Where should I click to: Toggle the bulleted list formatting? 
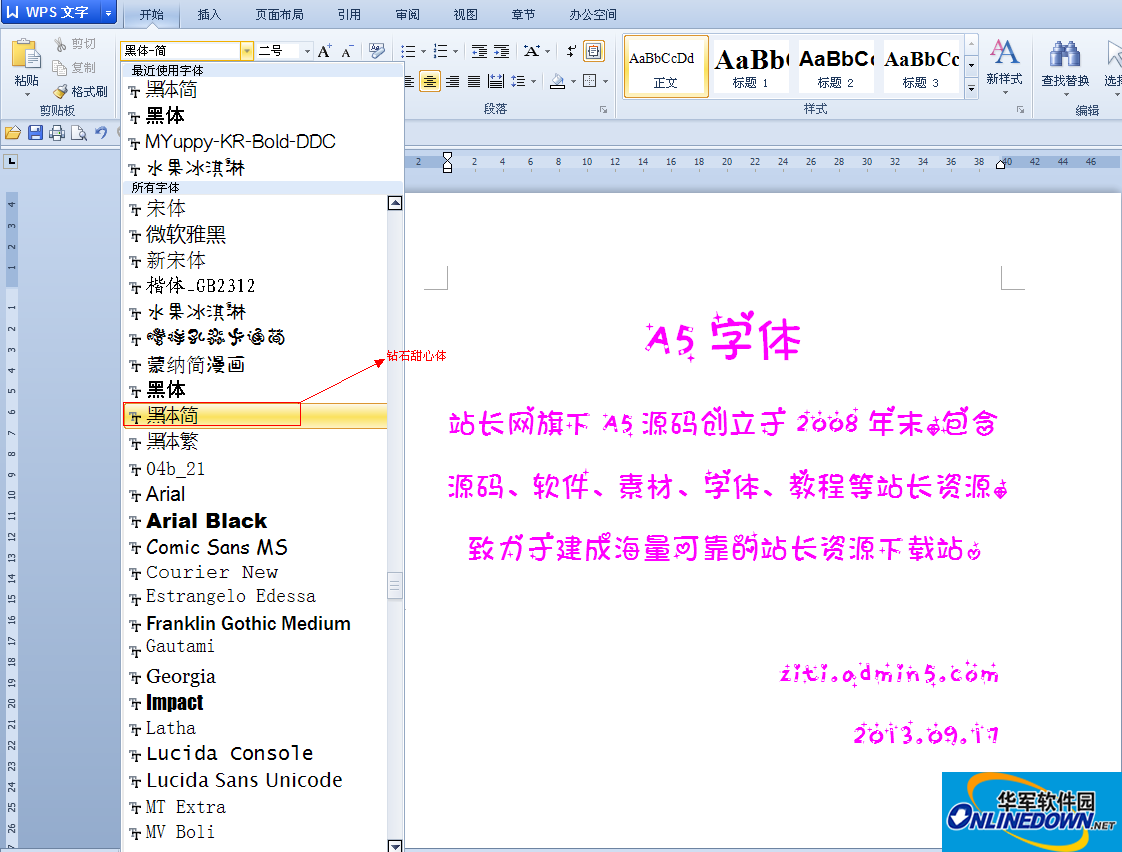pyautogui.click(x=410, y=50)
